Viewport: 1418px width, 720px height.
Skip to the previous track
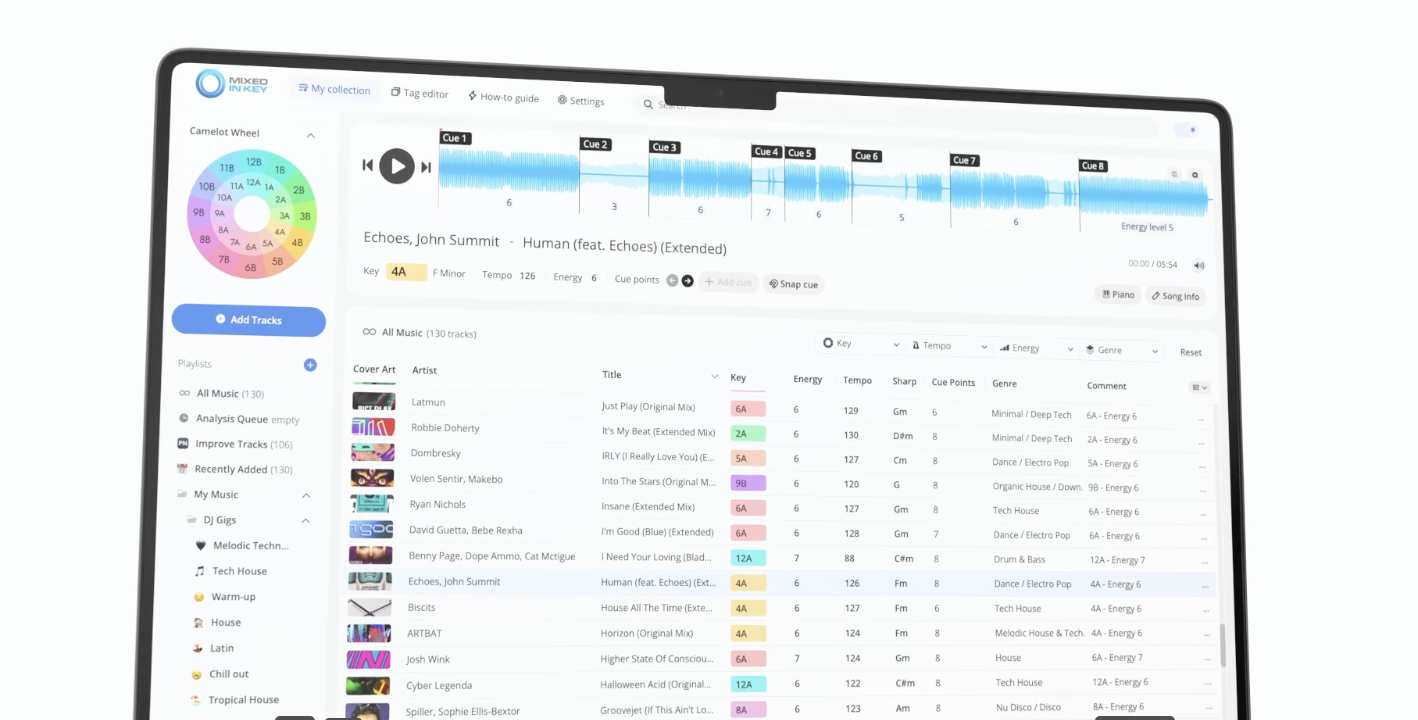point(368,165)
